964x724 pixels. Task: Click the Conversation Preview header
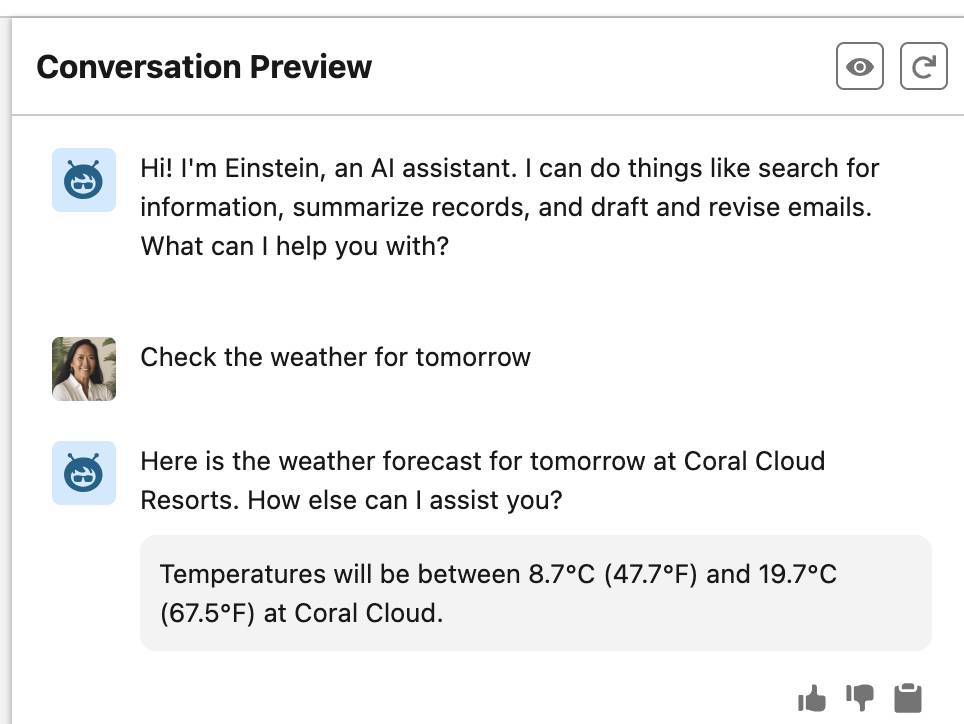[203, 67]
